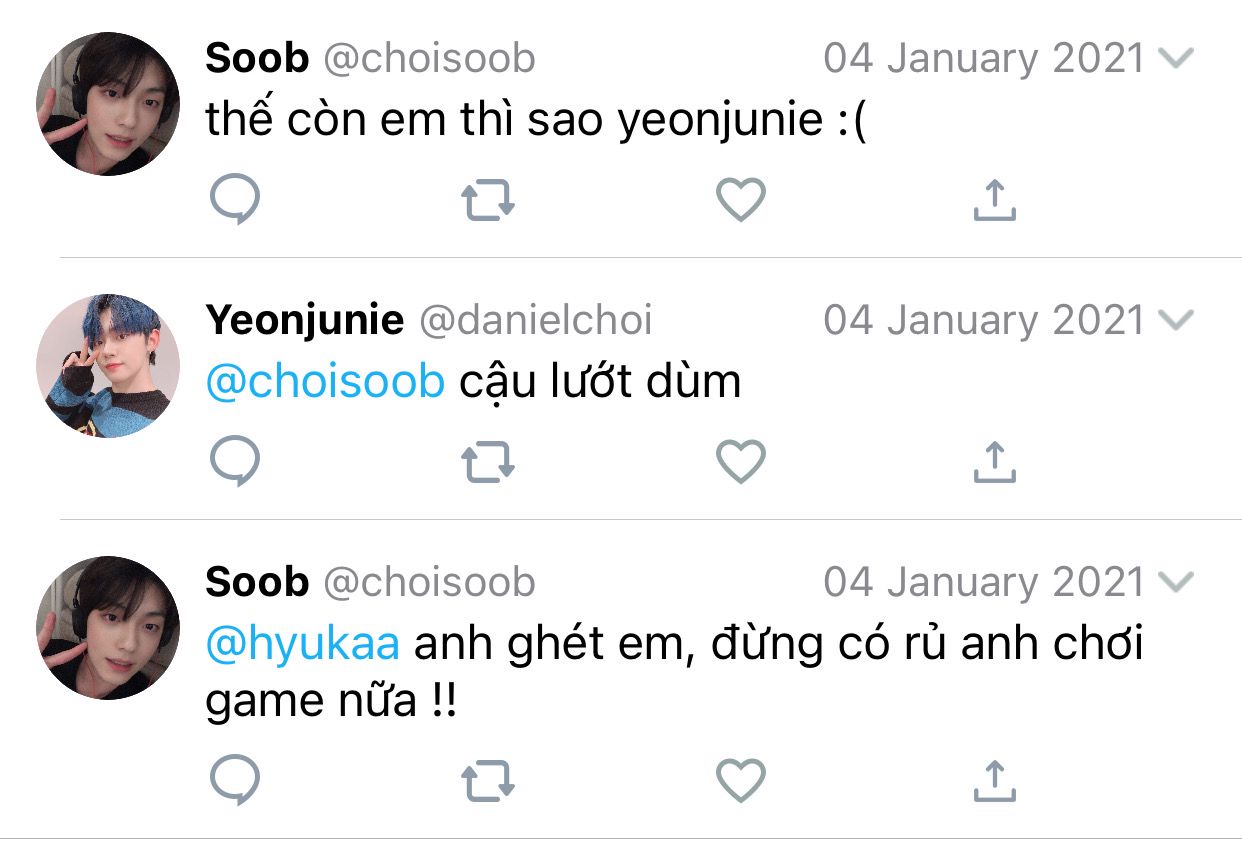This screenshot has width=1242, height=843.
Task: Like Soob's first tweet about yeonjunie
Action: click(741, 200)
